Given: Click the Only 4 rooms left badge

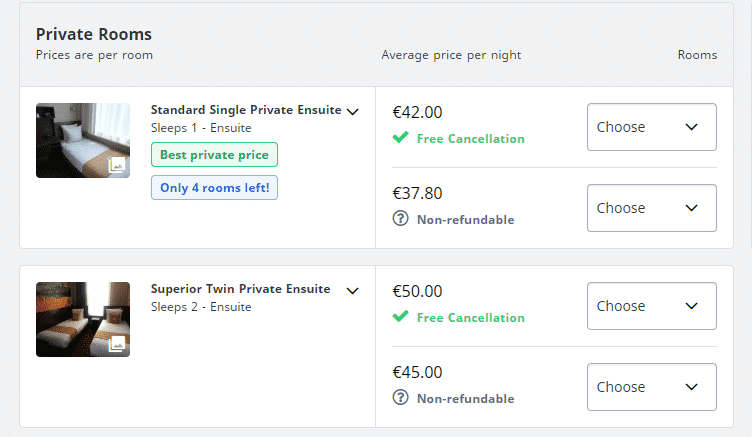Looking at the screenshot, I should coord(214,188).
